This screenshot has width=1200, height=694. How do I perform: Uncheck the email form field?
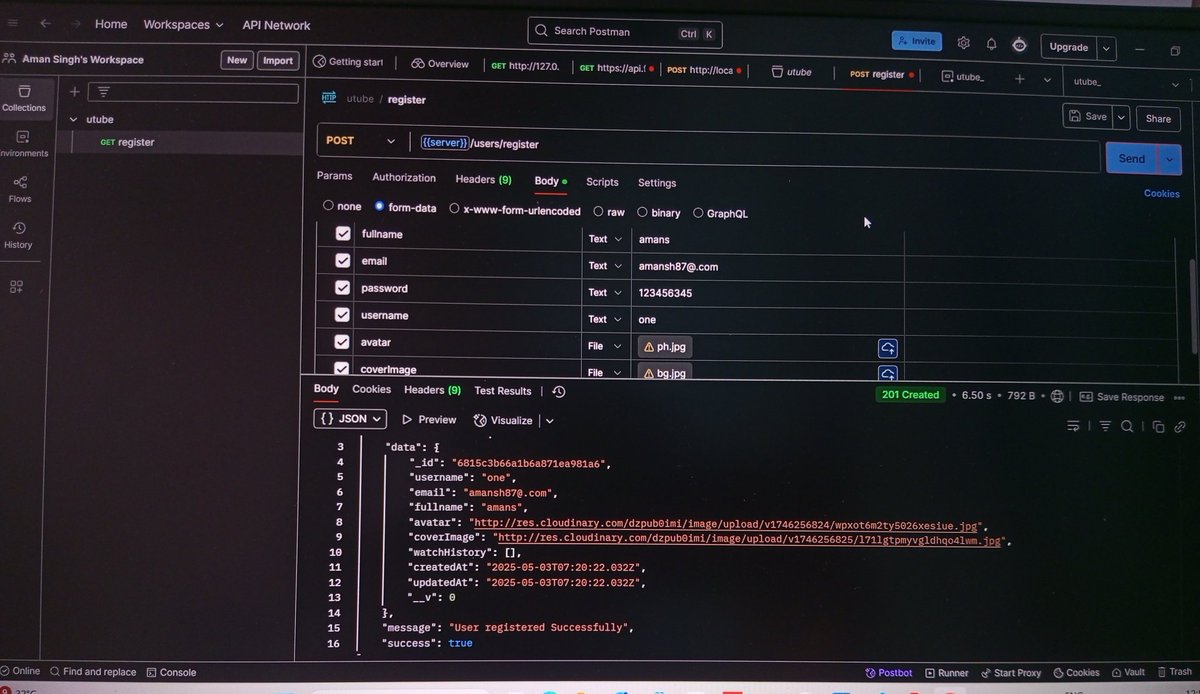[x=343, y=261]
